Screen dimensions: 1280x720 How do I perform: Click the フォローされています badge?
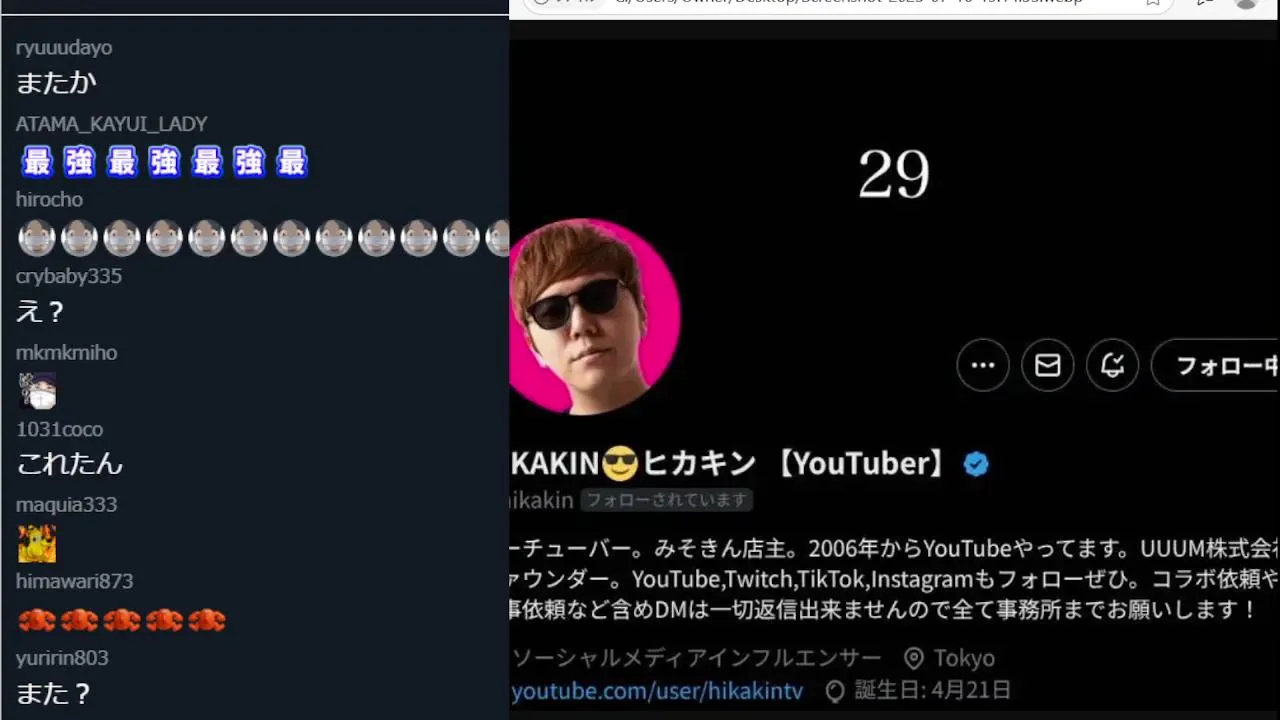(667, 500)
